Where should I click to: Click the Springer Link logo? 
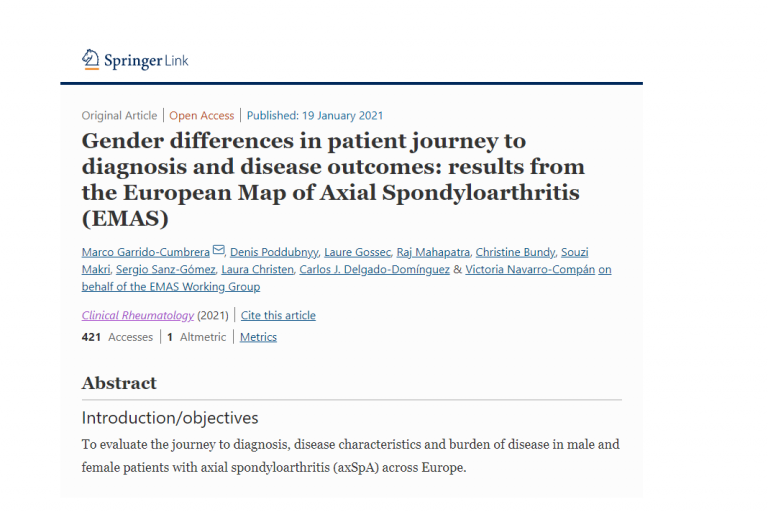(135, 60)
